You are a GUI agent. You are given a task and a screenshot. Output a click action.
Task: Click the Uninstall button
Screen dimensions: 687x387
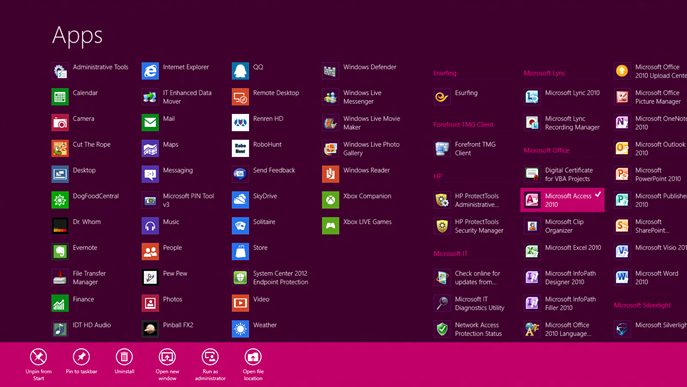pyautogui.click(x=124, y=361)
